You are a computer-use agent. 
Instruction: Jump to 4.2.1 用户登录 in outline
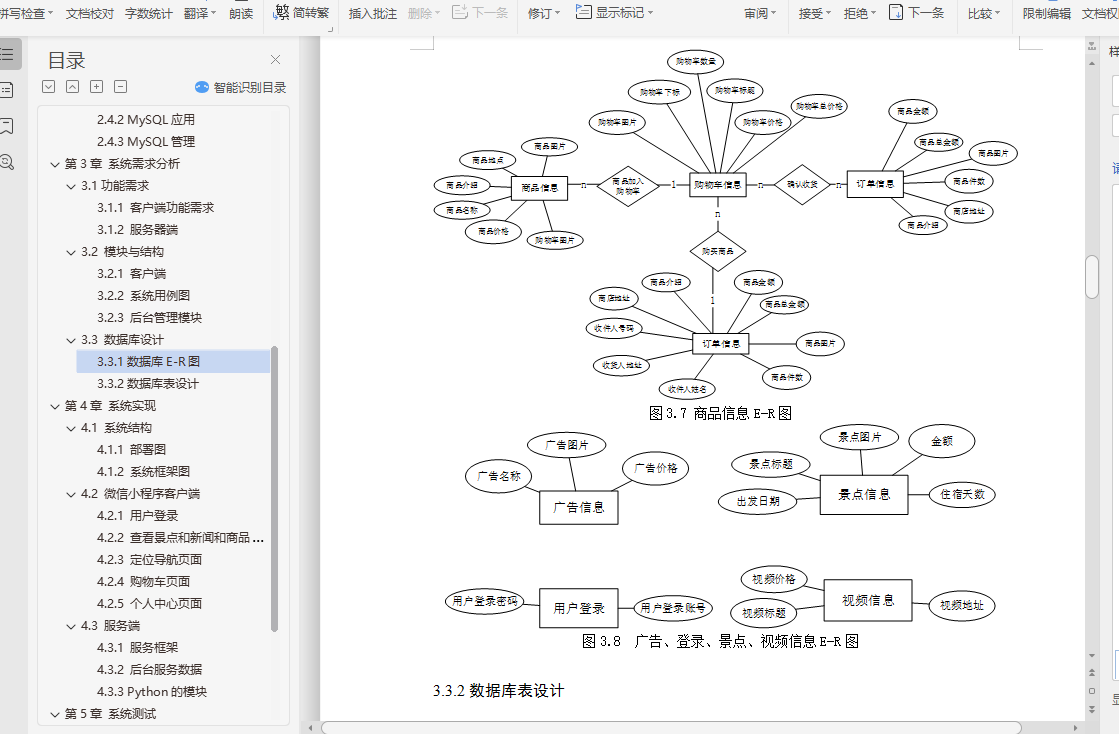coord(138,516)
